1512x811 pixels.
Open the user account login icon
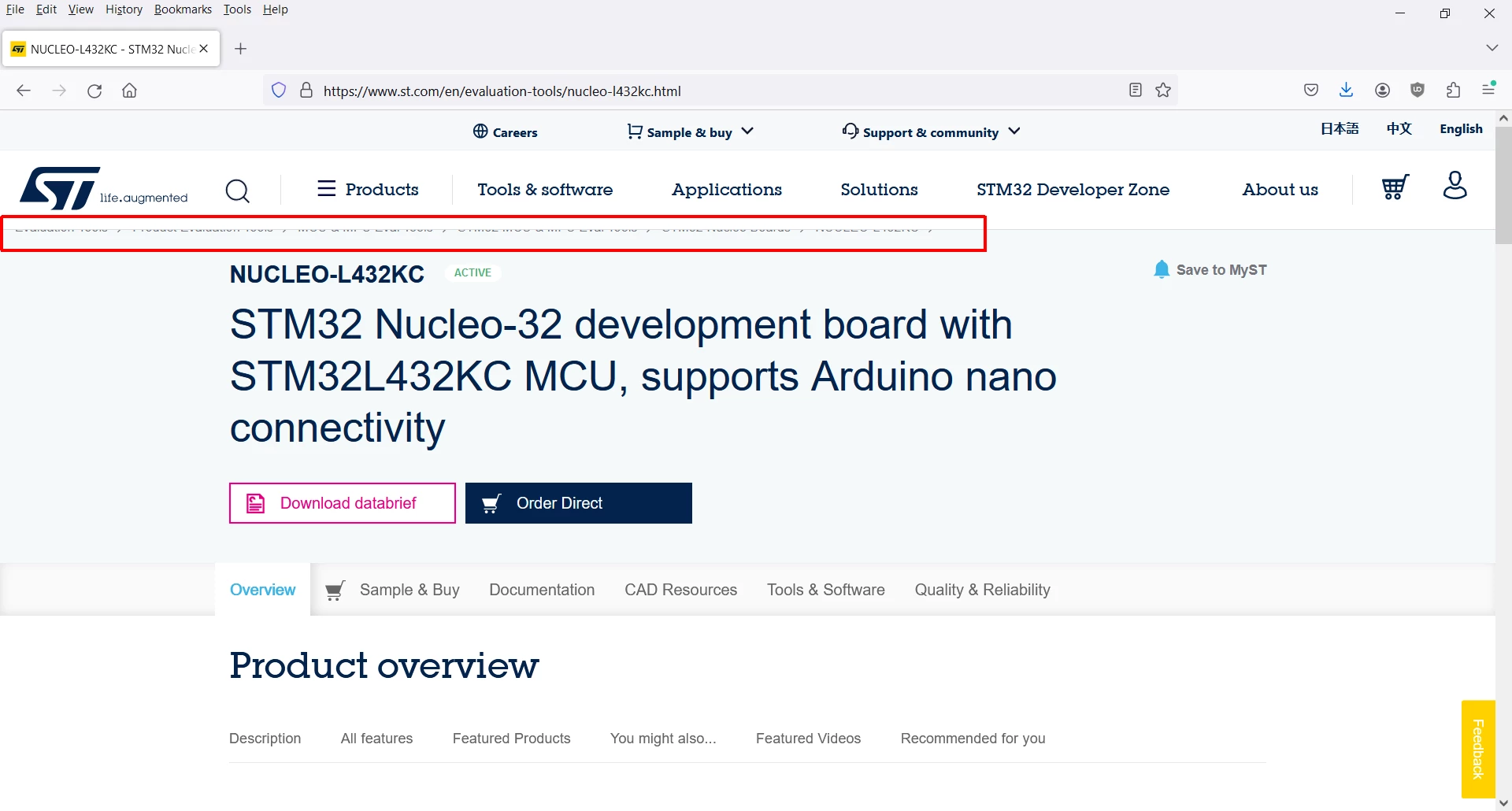[x=1455, y=186]
